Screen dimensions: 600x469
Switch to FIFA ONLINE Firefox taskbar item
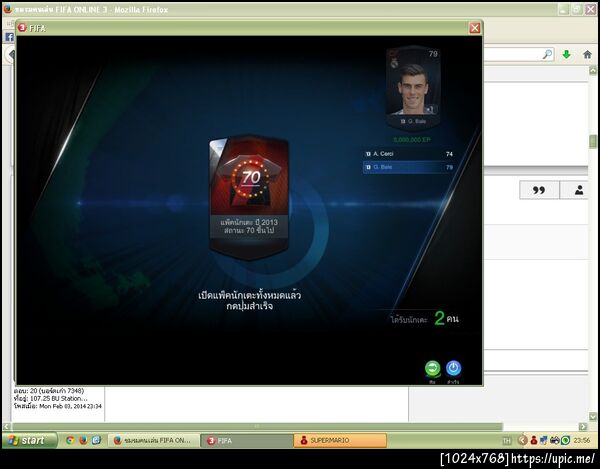154,441
